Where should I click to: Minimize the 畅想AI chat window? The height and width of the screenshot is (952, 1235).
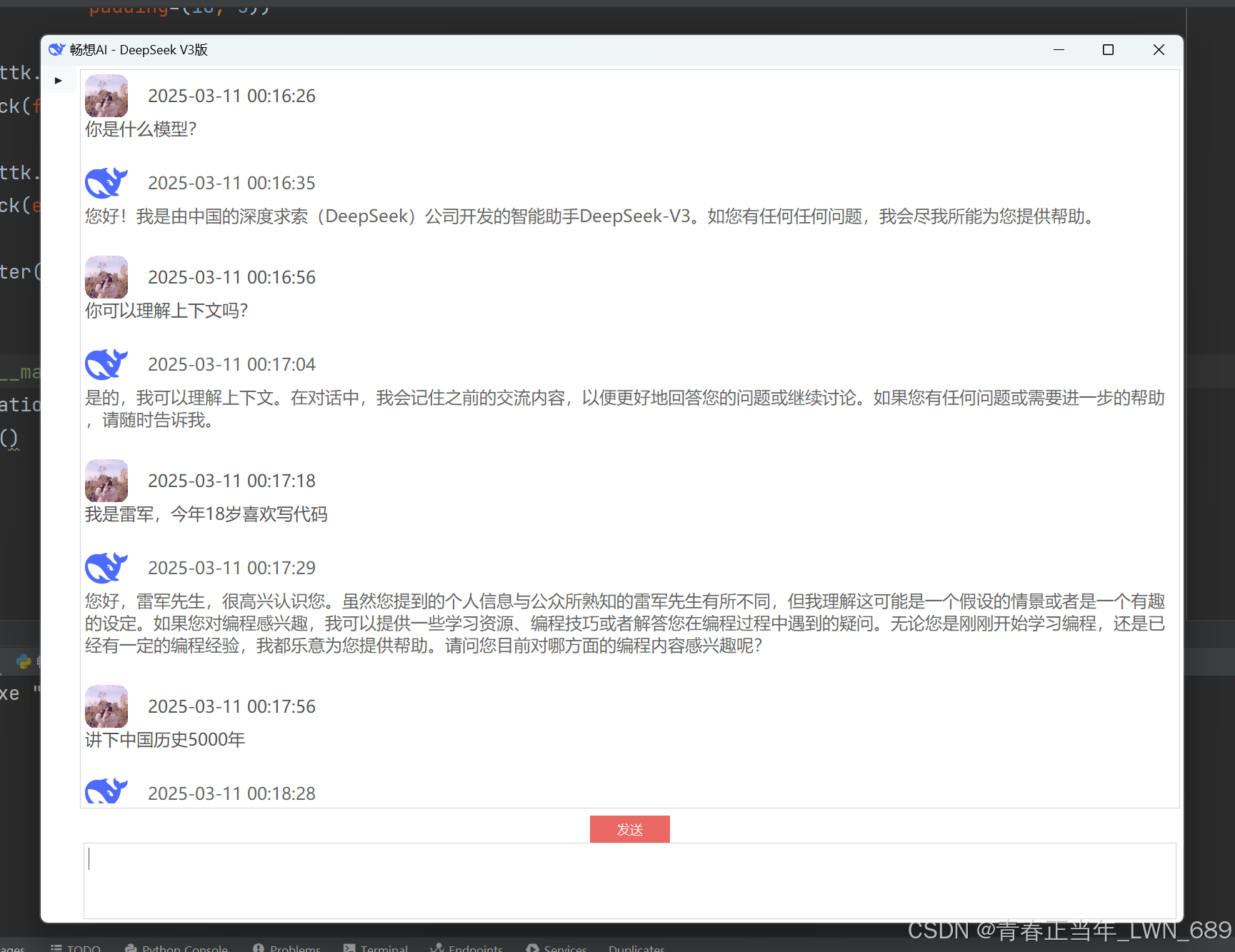point(1059,49)
